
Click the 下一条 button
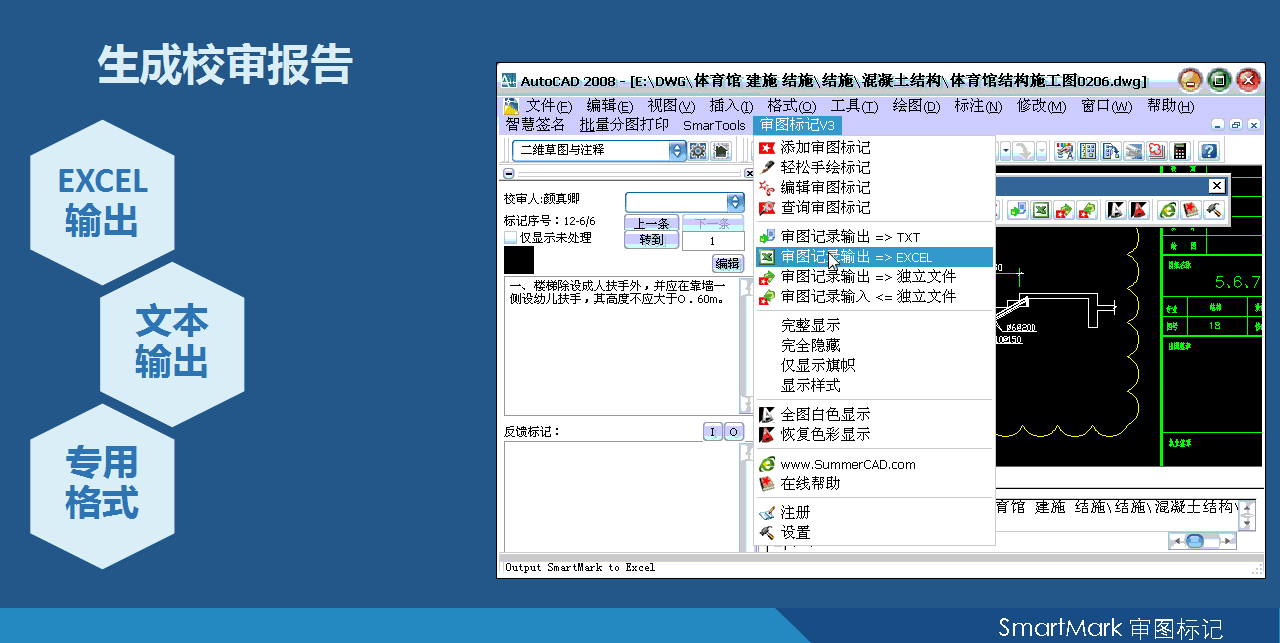[713, 223]
